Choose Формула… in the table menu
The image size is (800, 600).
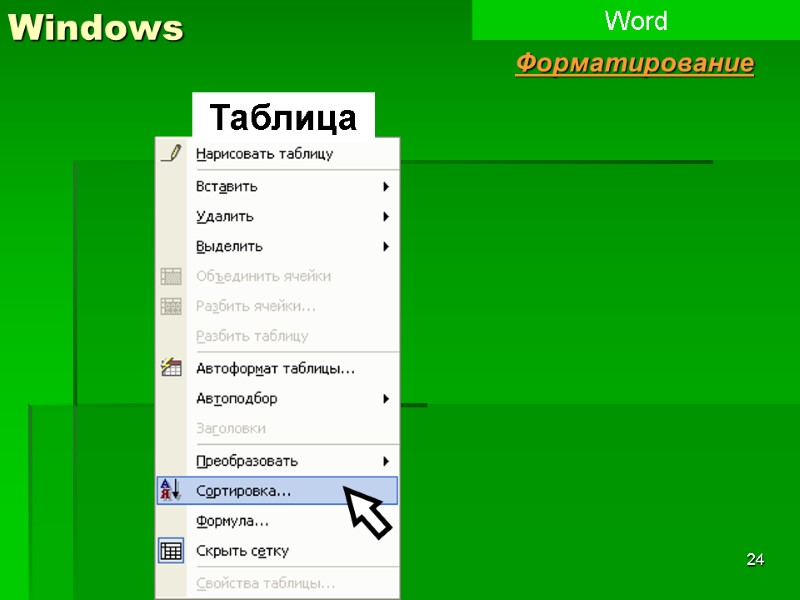click(x=277, y=521)
